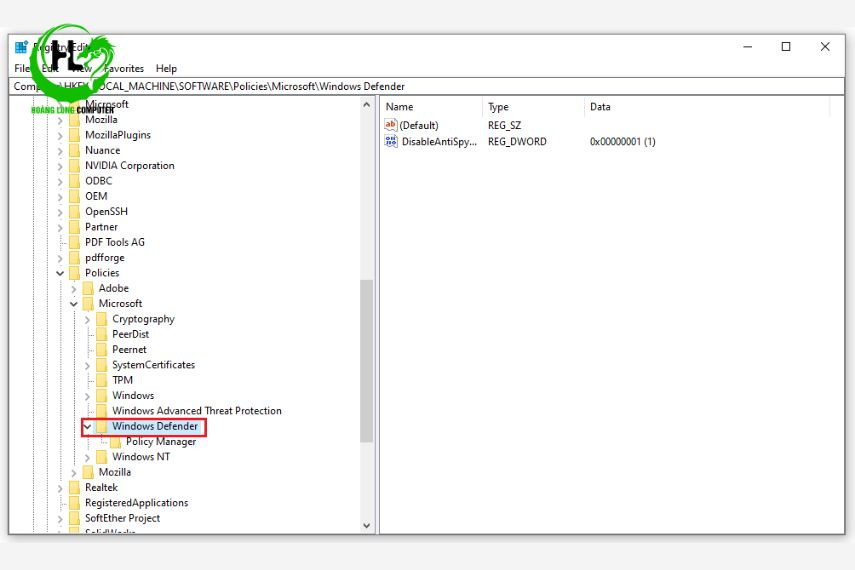Select the (Default) string value icon
Screen dimensions: 855x570
[x=391, y=125]
